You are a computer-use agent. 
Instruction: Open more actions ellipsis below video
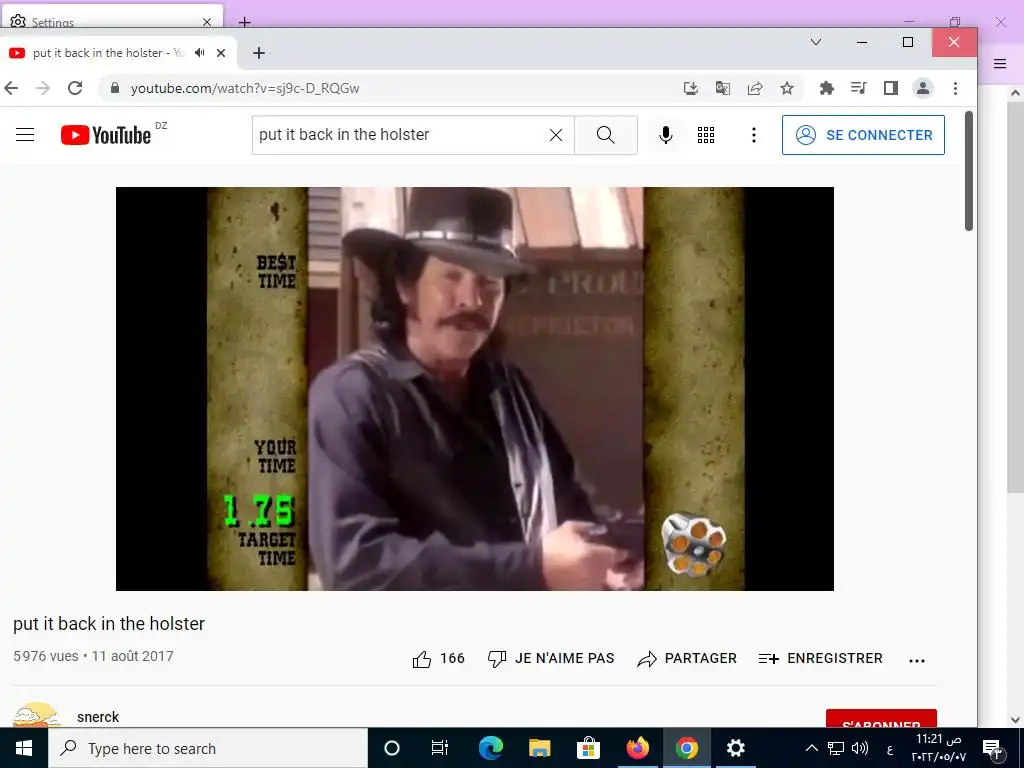[x=917, y=660]
